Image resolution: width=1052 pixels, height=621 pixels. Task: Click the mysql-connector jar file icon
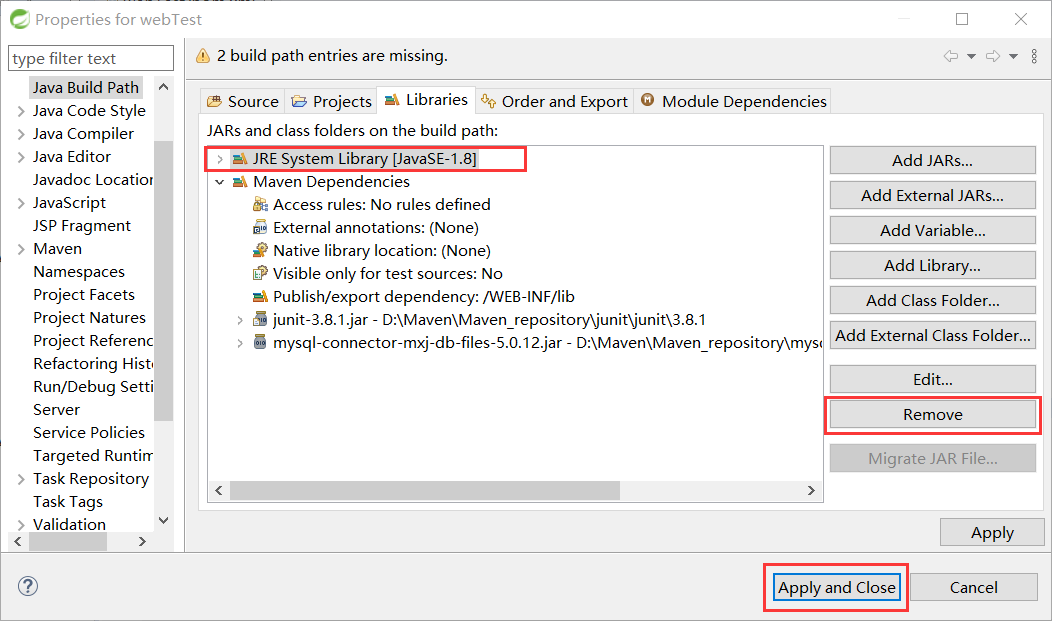click(260, 343)
